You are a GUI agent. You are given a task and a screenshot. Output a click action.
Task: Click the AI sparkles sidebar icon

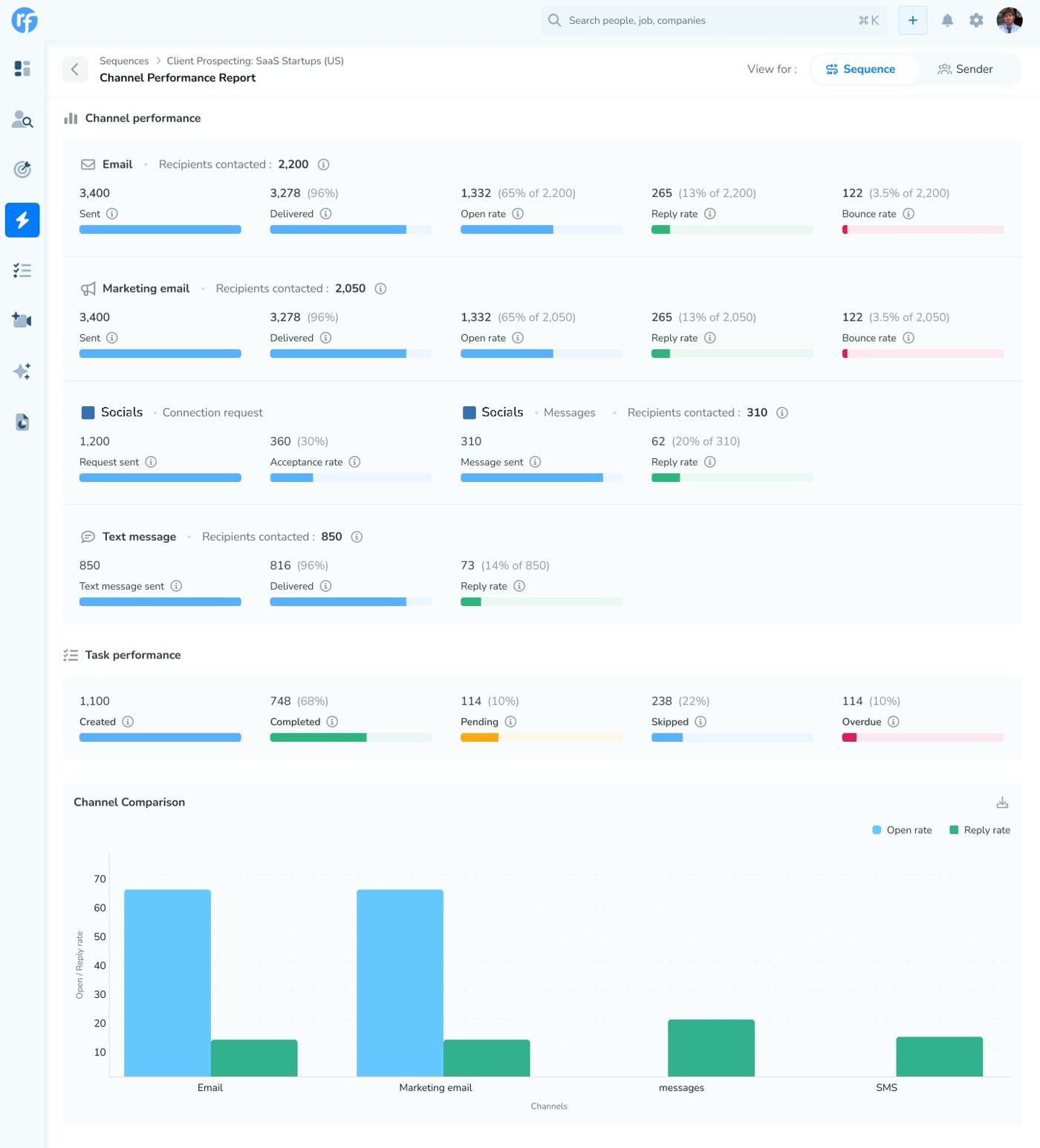point(22,371)
